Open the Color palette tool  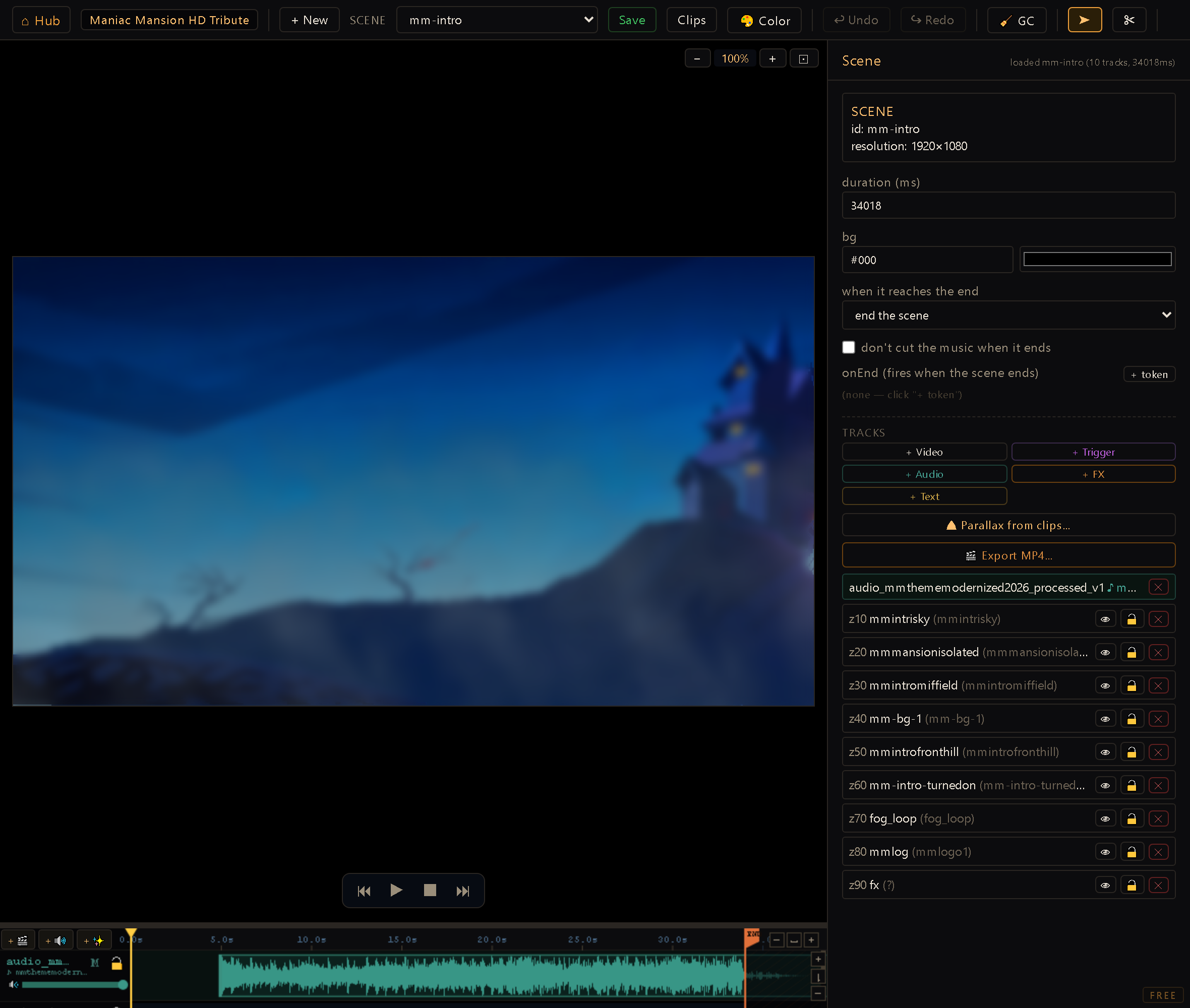[764, 20]
